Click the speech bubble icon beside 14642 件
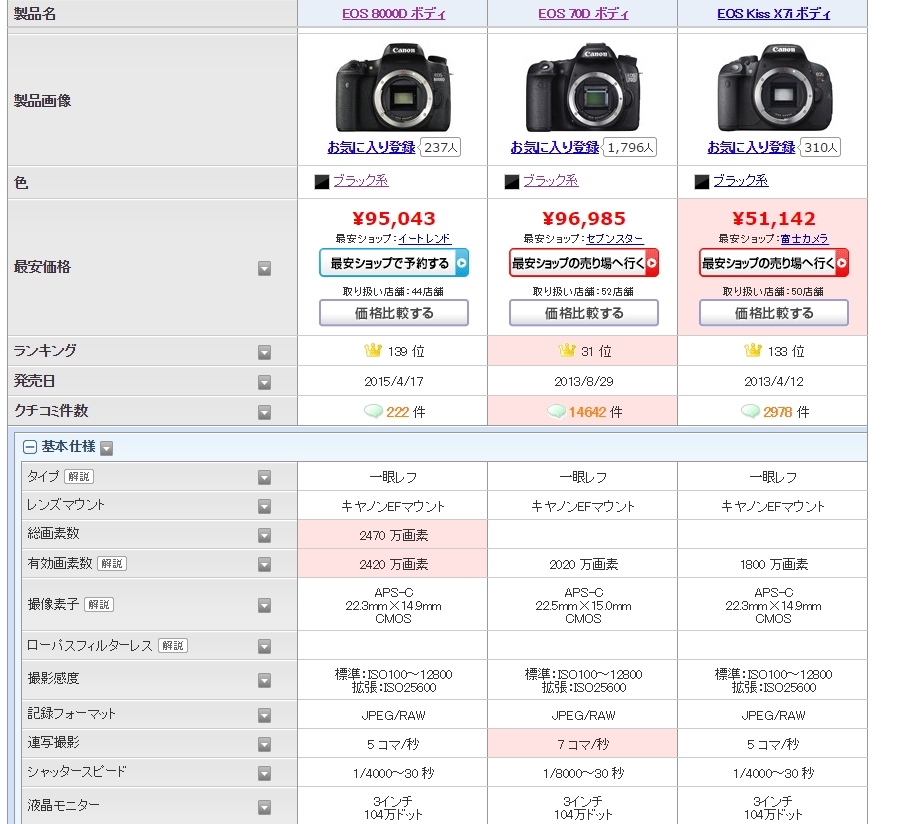Image resolution: width=906 pixels, height=824 pixels. tap(556, 411)
